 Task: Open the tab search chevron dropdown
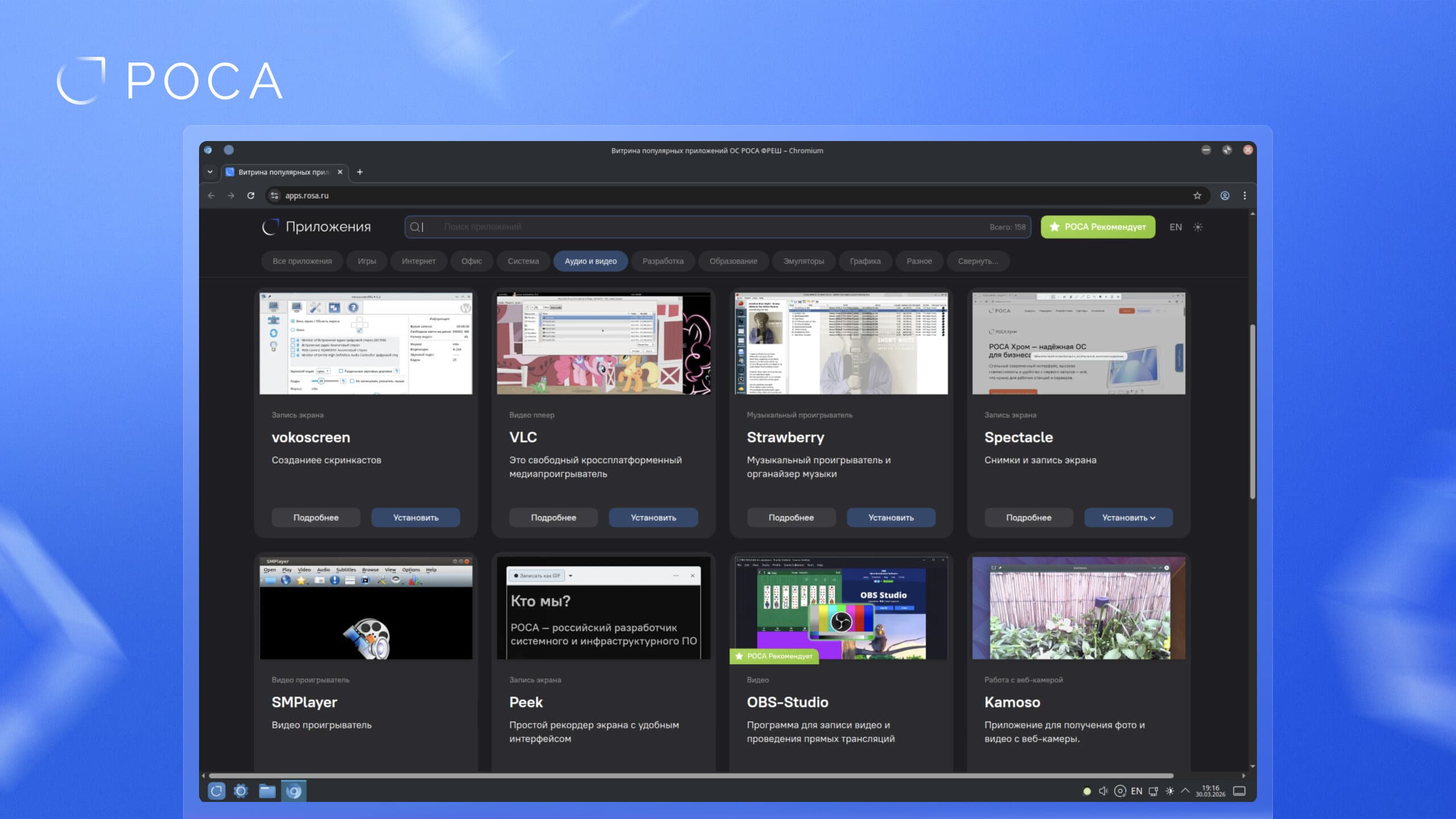210,172
